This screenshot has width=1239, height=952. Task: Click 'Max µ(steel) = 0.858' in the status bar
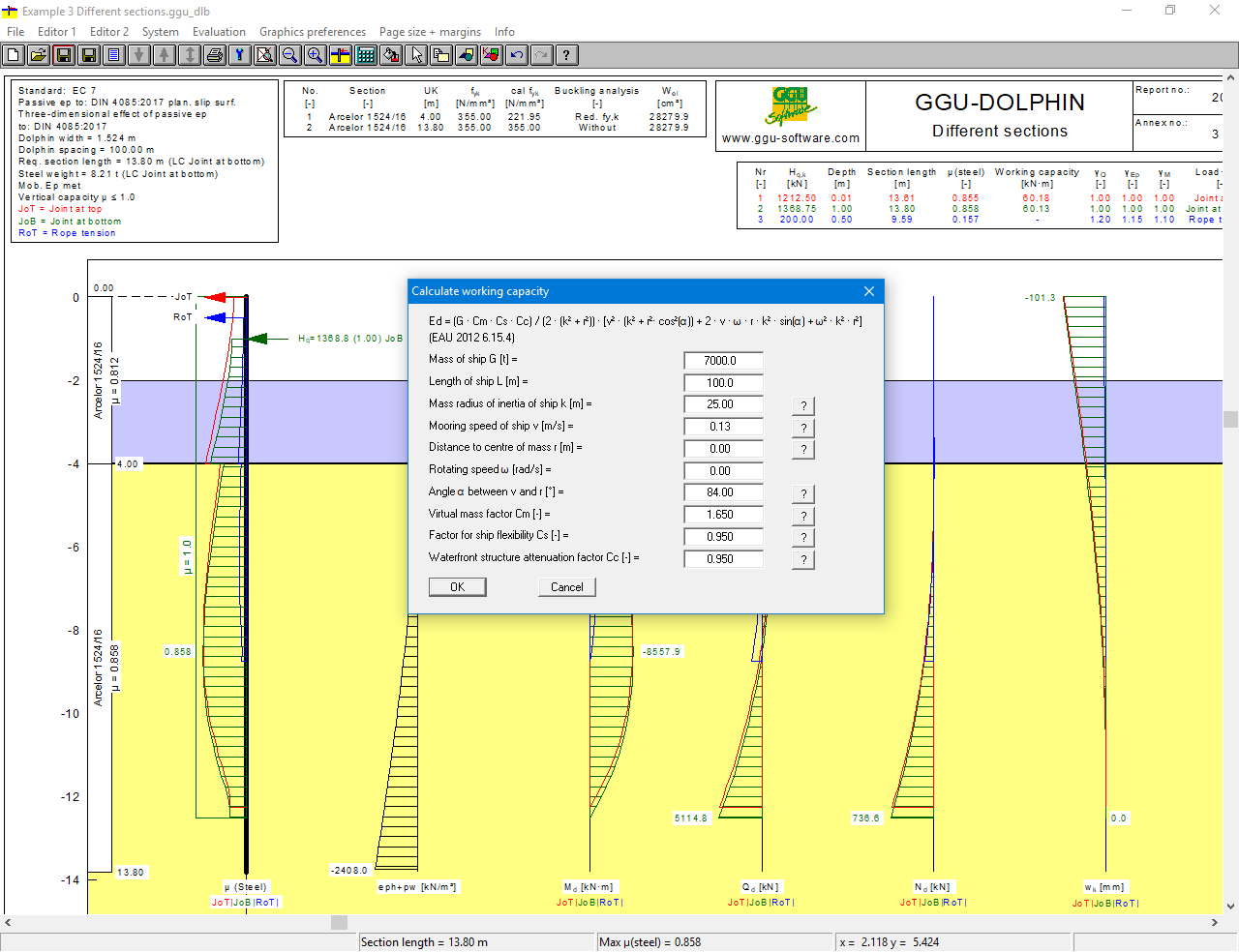click(650, 942)
